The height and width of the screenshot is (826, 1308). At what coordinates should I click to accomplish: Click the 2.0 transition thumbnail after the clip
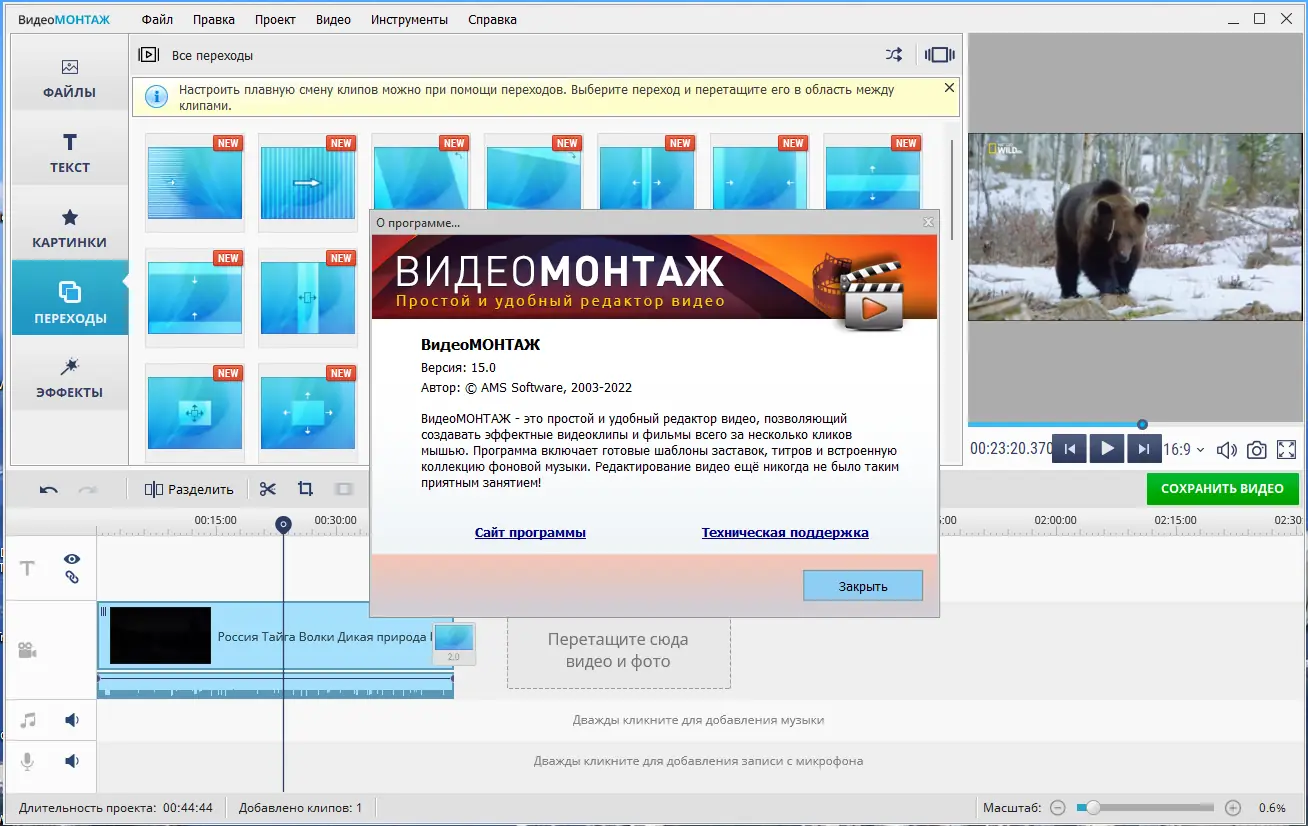[x=454, y=644]
